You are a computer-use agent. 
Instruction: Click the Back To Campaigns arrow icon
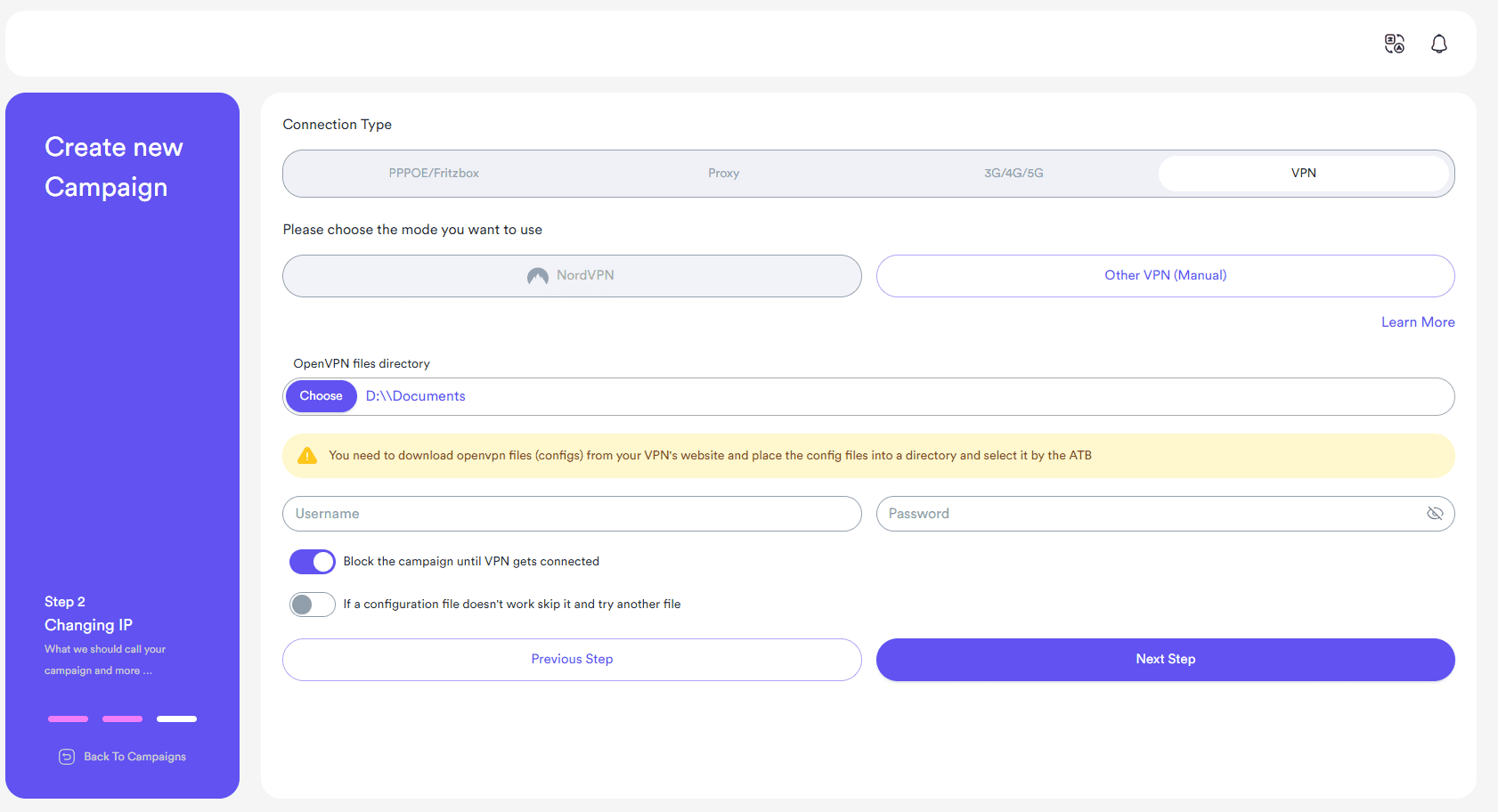point(67,757)
